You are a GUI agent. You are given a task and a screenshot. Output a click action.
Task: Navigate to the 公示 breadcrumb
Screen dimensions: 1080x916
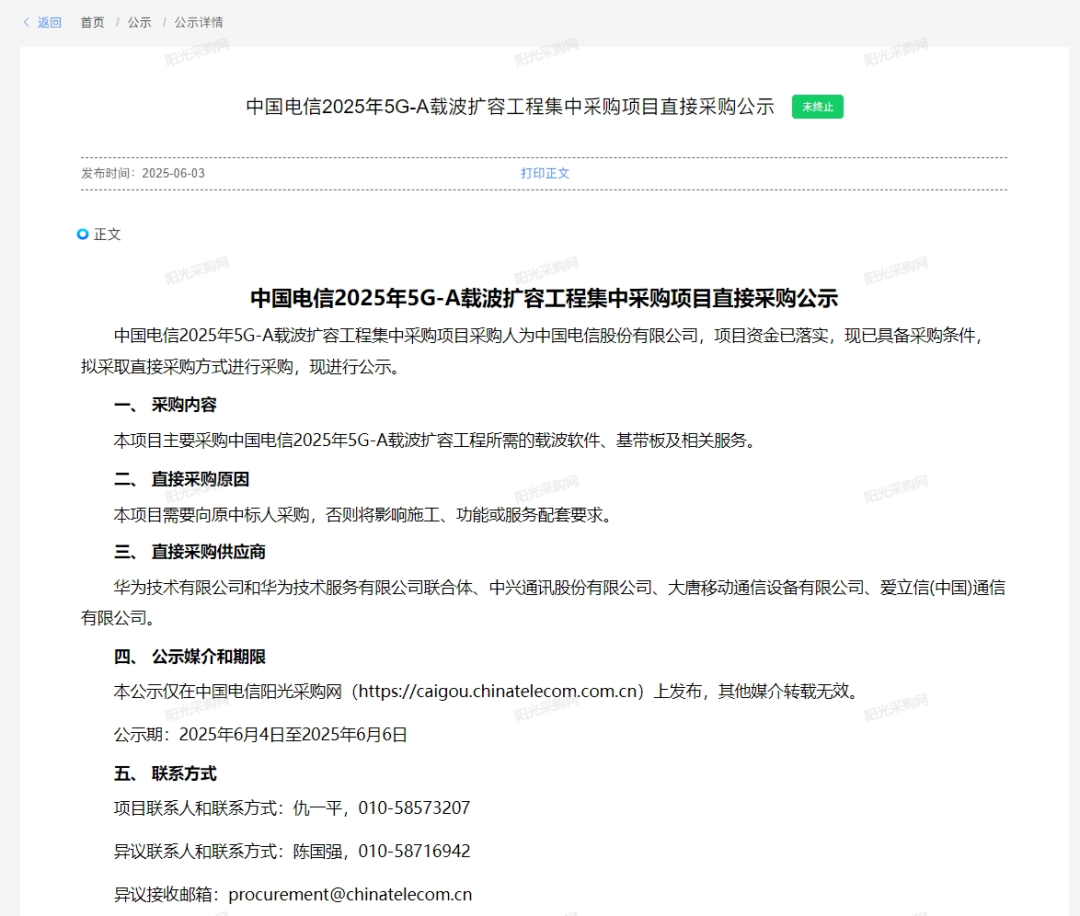139,23
